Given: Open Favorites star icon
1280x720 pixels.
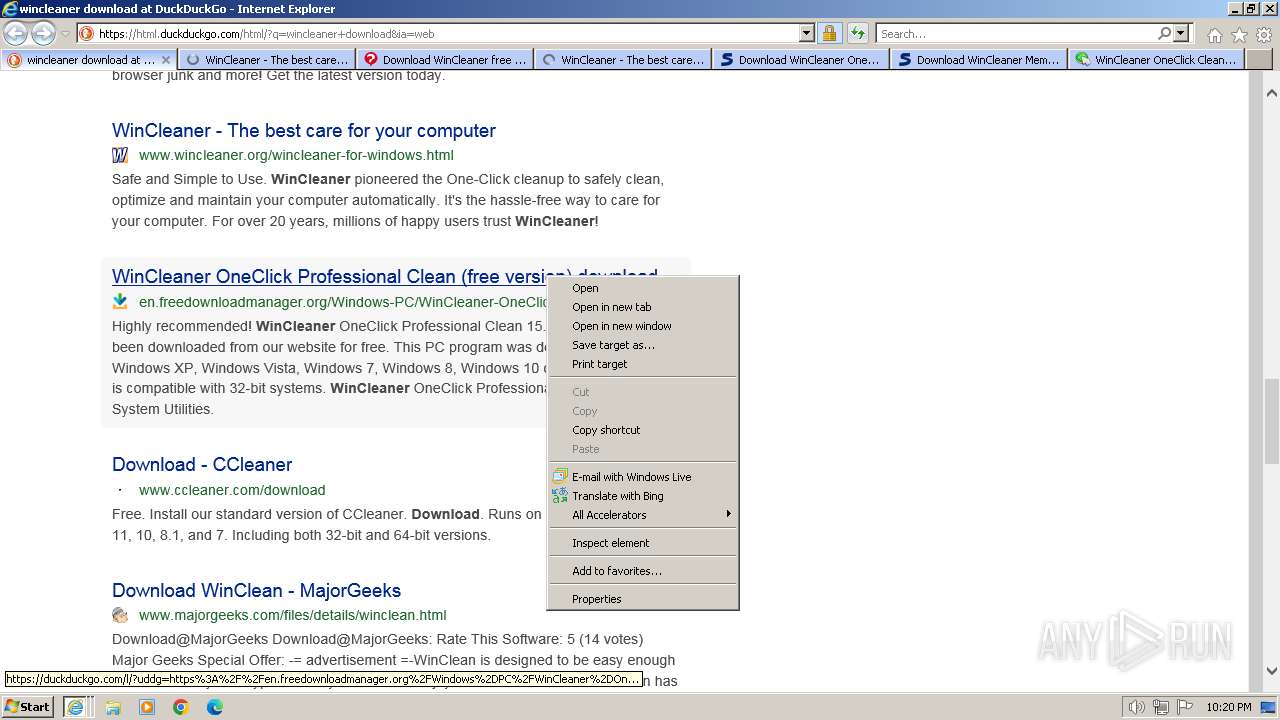Looking at the screenshot, I should pyautogui.click(x=1239, y=34).
